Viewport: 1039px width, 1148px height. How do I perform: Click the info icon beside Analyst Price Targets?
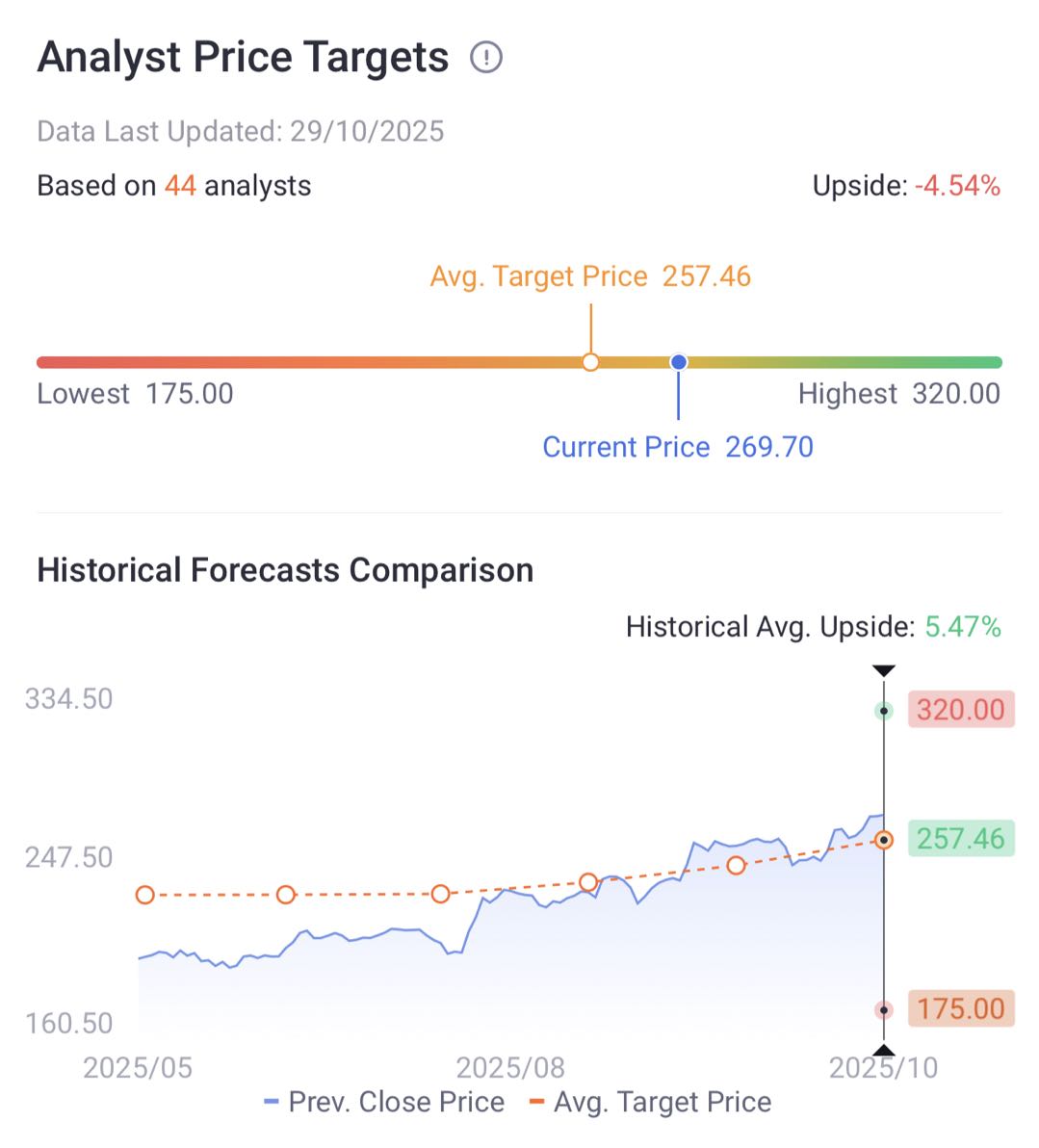(x=486, y=58)
